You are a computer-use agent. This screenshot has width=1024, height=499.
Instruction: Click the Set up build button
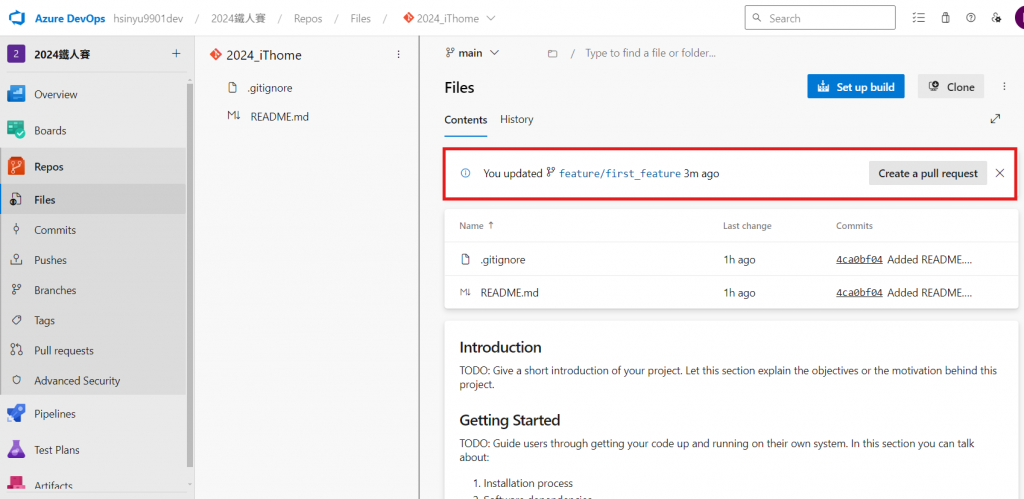[856, 86]
